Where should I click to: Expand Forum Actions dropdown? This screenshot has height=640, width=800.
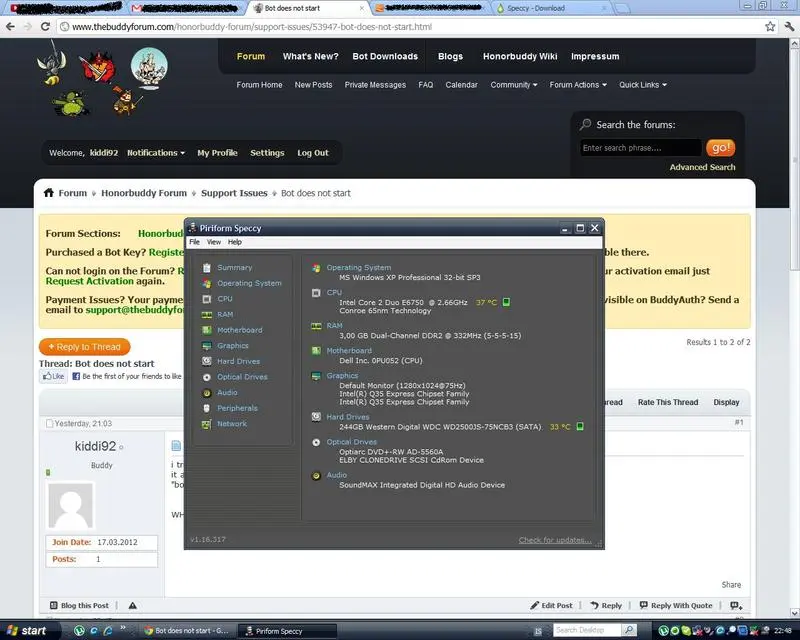coord(578,85)
